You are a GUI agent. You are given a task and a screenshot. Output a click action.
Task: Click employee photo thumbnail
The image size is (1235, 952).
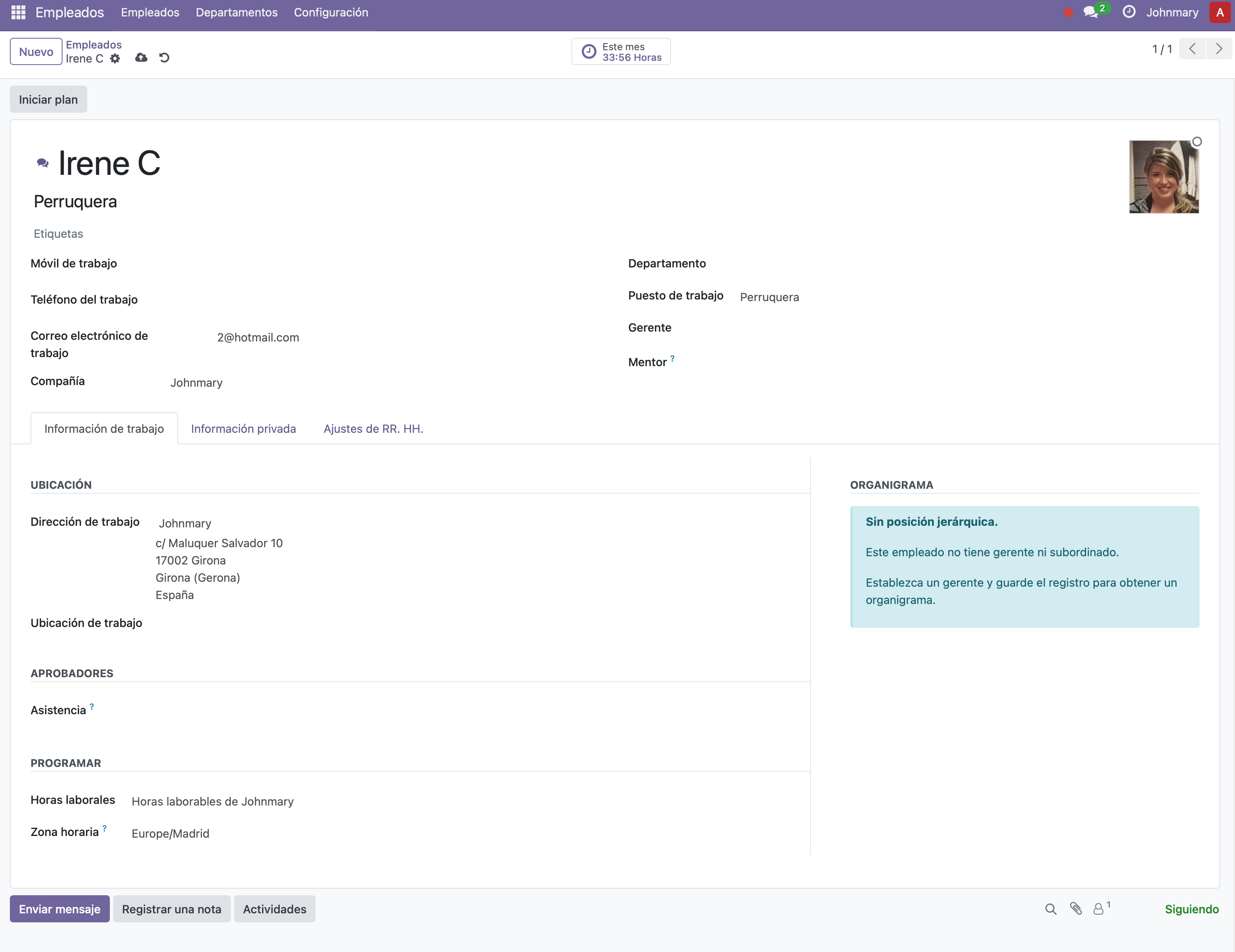(1164, 176)
